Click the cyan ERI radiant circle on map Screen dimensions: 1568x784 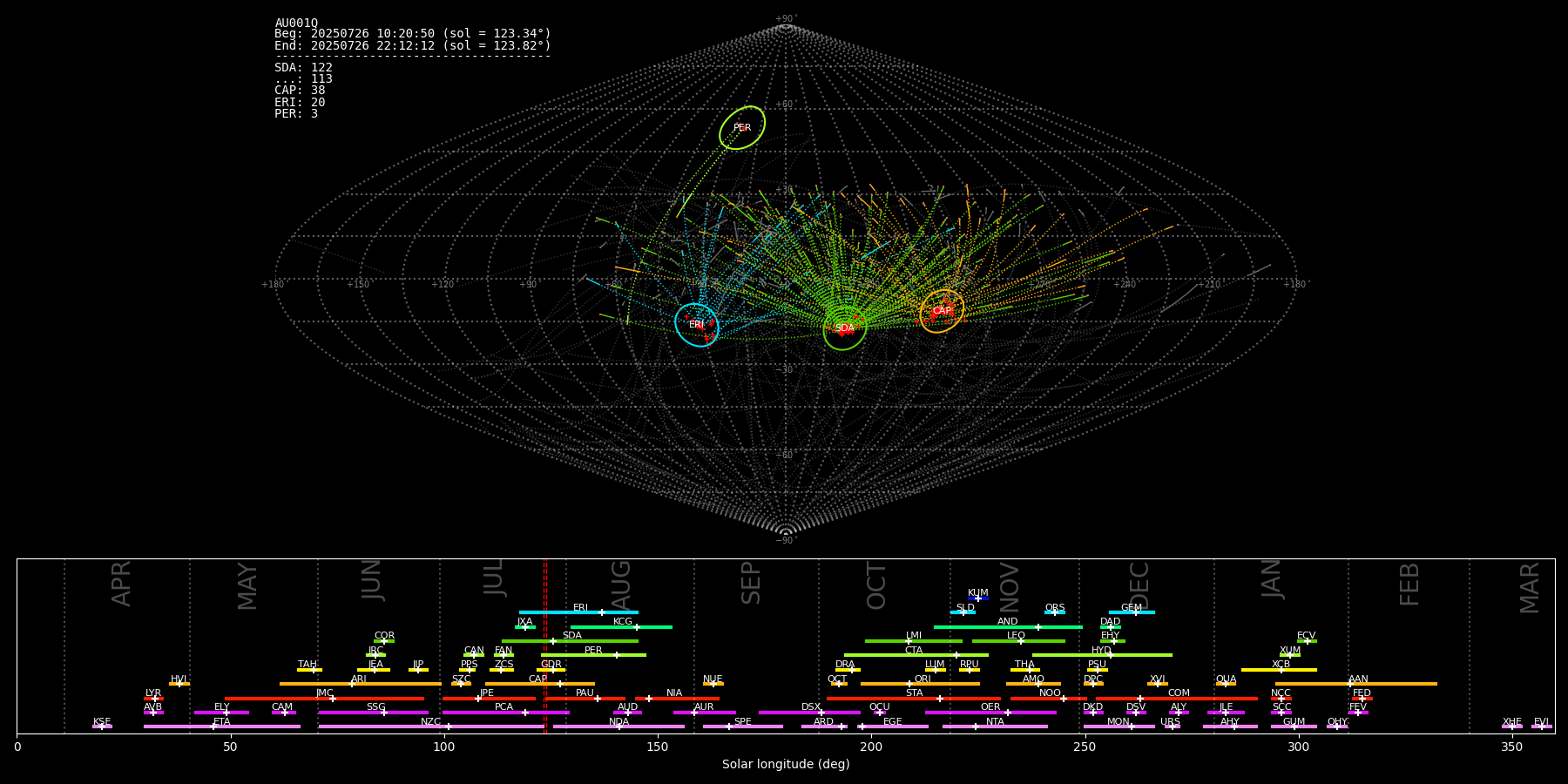pos(697,325)
